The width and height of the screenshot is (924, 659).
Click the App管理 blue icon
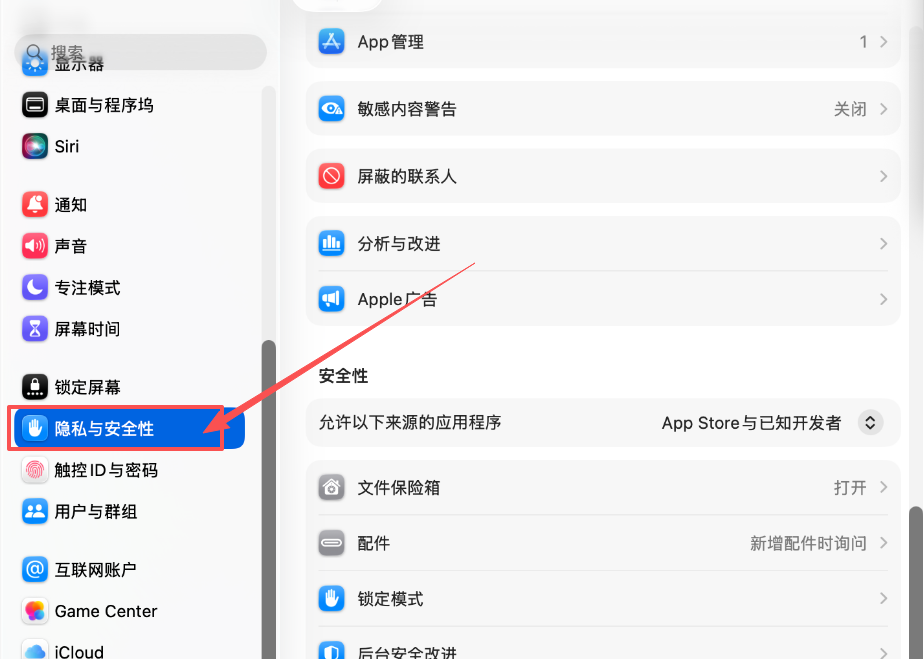[x=331, y=41]
